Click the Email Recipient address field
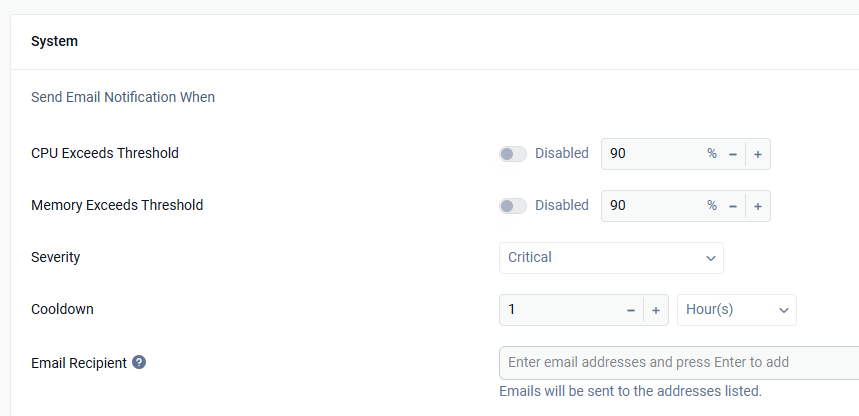 point(679,362)
